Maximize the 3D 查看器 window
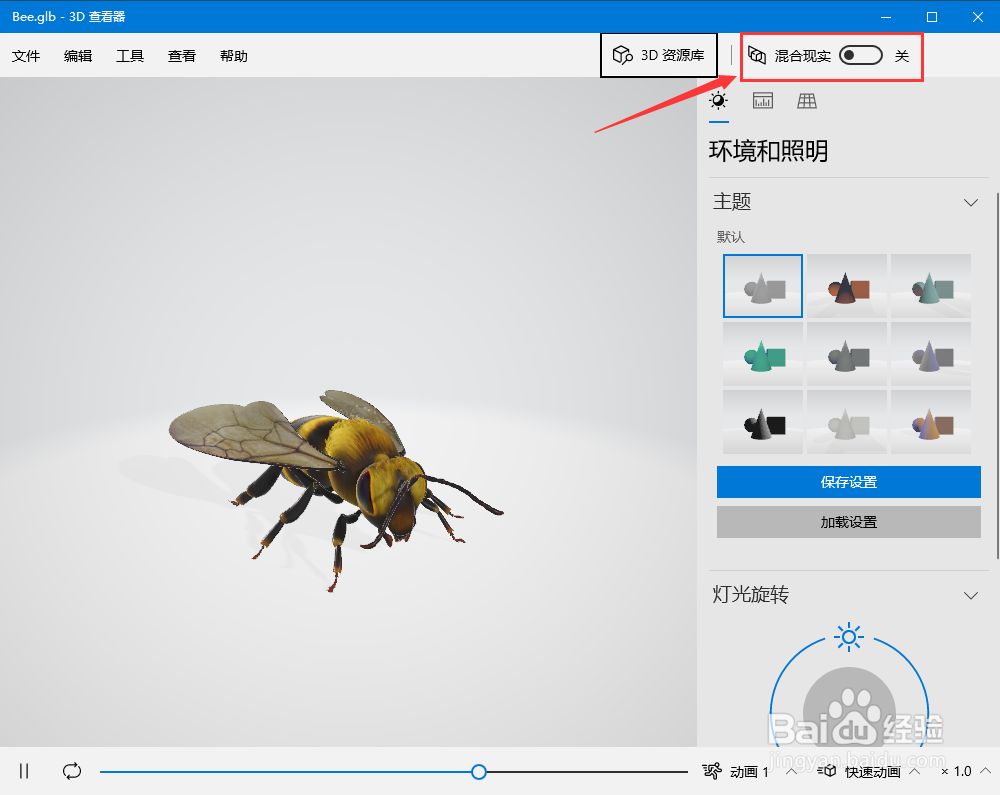The image size is (1000, 795). tap(932, 17)
